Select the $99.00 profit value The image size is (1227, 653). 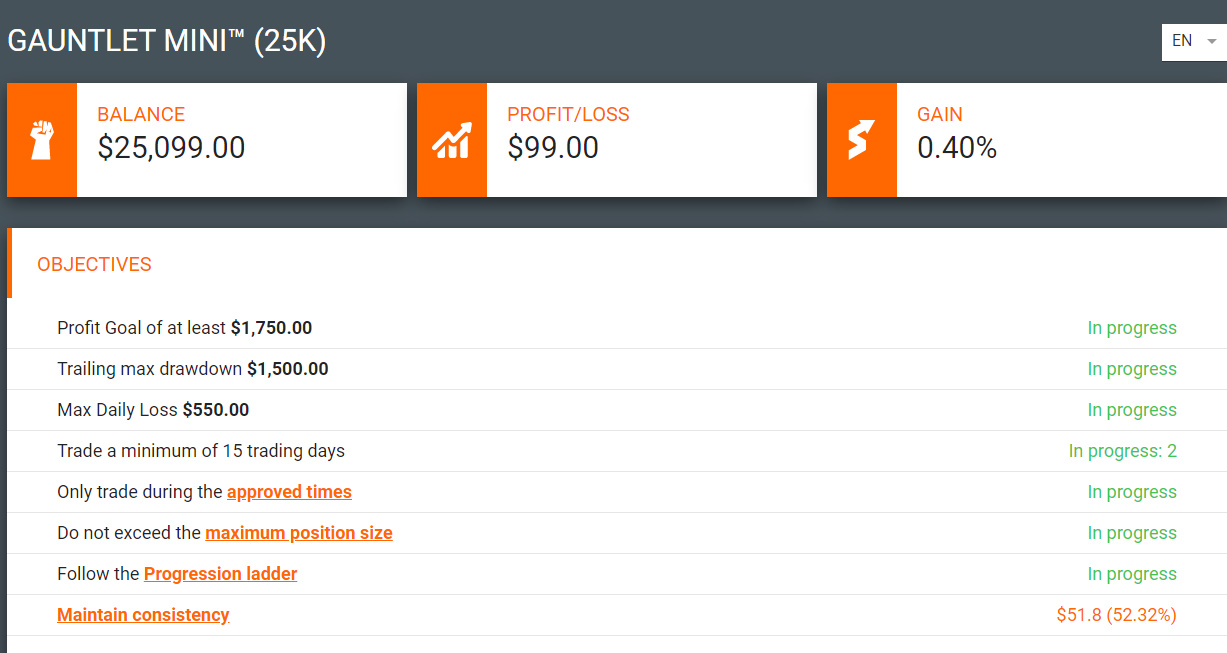[x=553, y=148]
